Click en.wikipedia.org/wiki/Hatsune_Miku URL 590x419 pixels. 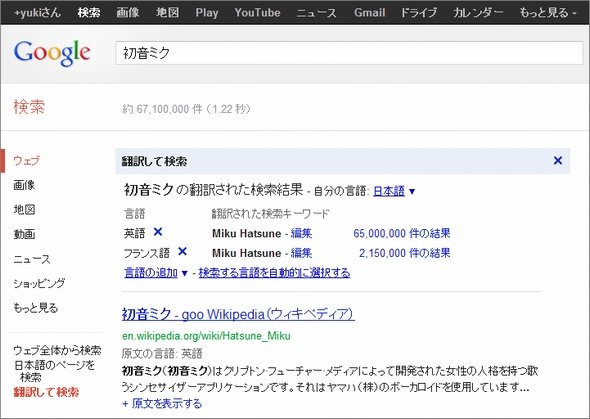(x=206, y=336)
